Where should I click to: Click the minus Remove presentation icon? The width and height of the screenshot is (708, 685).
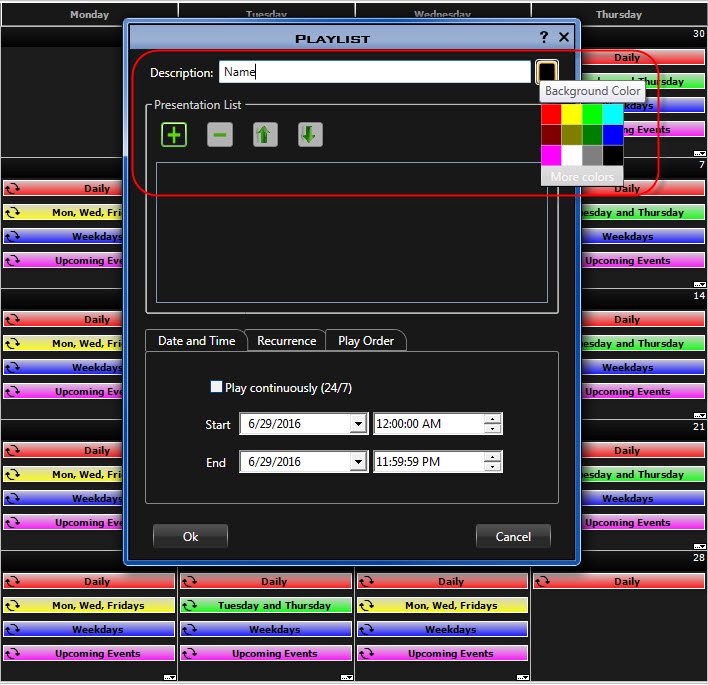click(220, 135)
